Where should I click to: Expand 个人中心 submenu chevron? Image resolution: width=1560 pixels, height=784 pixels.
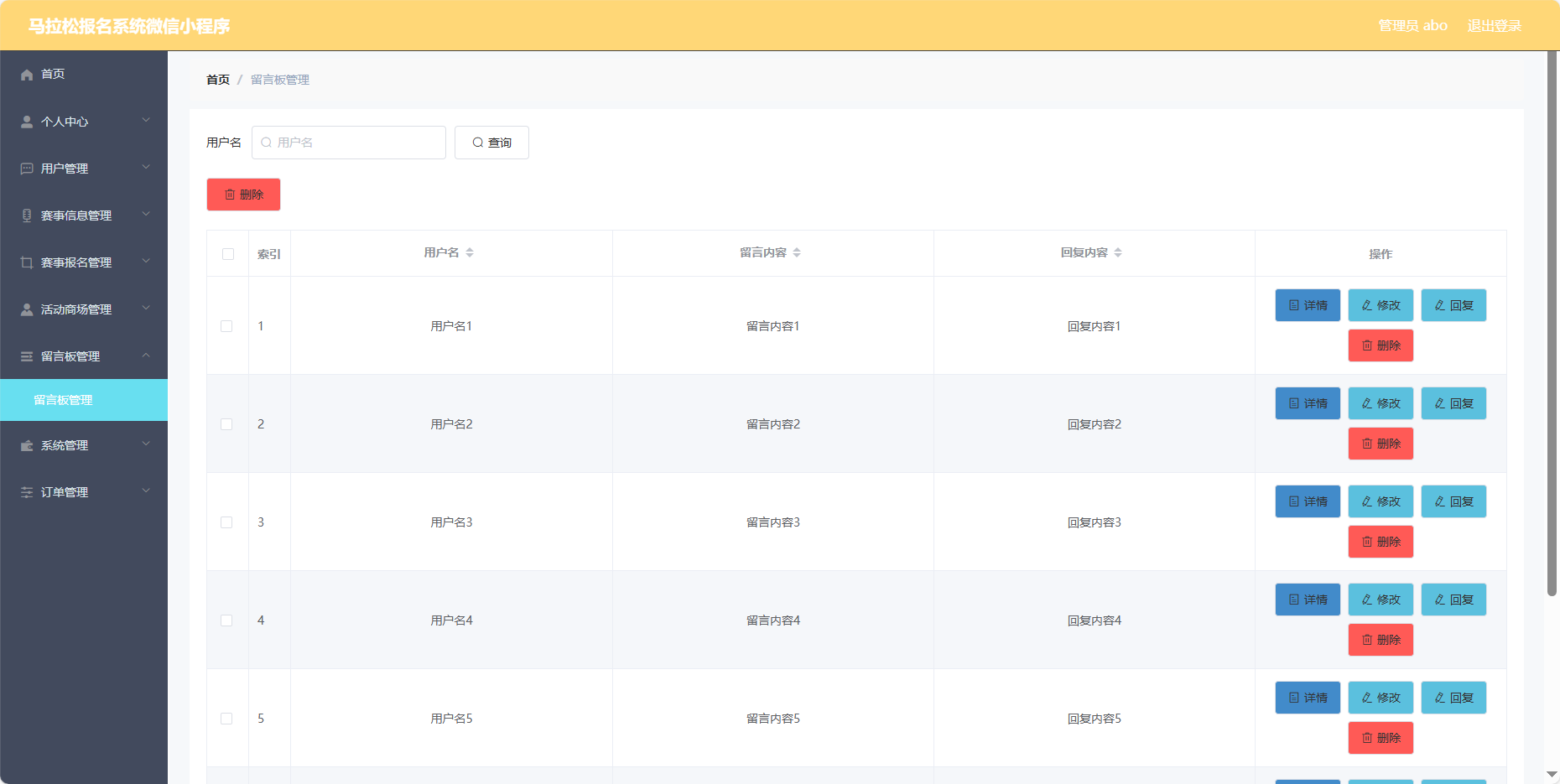146,120
